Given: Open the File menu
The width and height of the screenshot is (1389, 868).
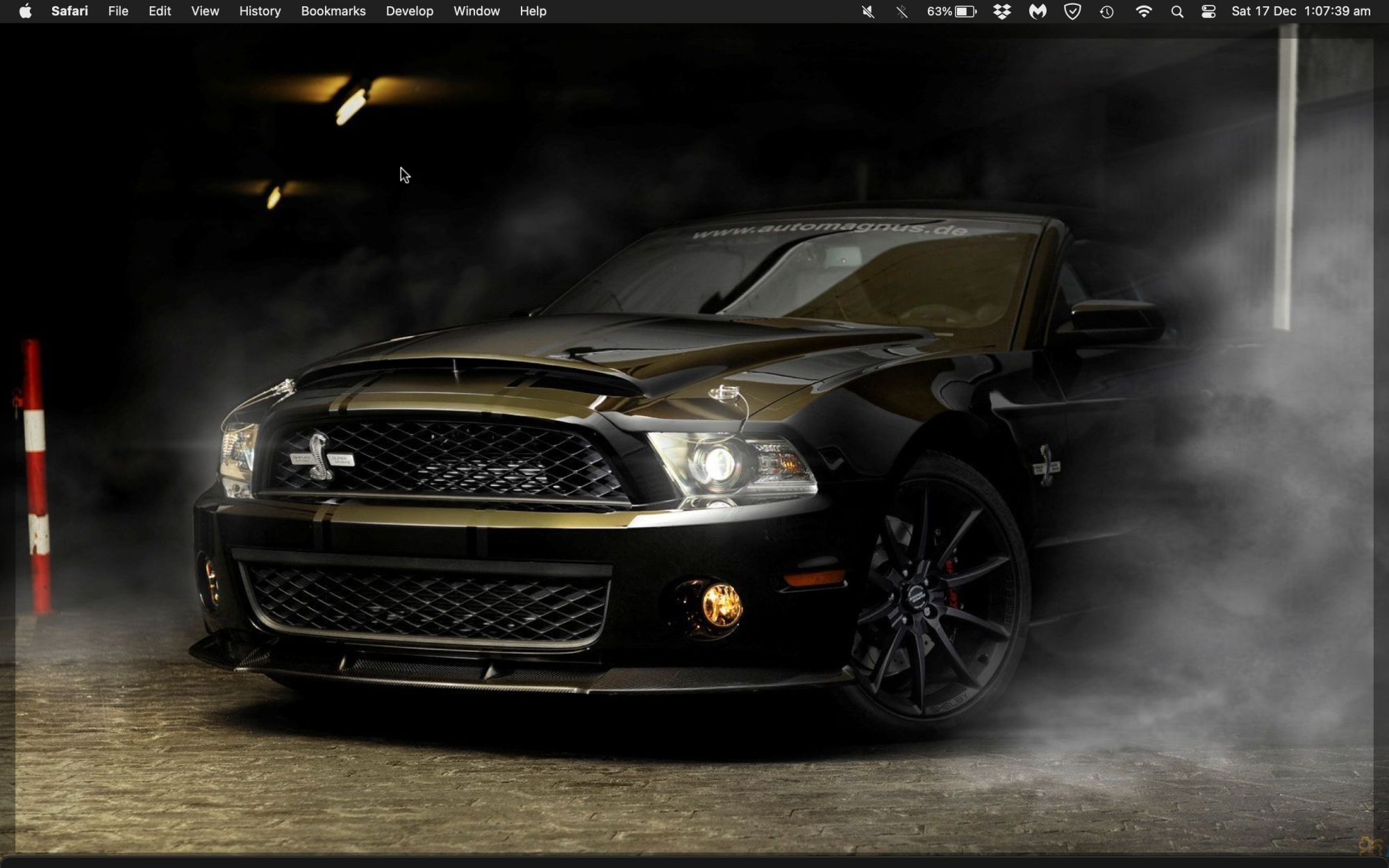Looking at the screenshot, I should (x=118, y=11).
